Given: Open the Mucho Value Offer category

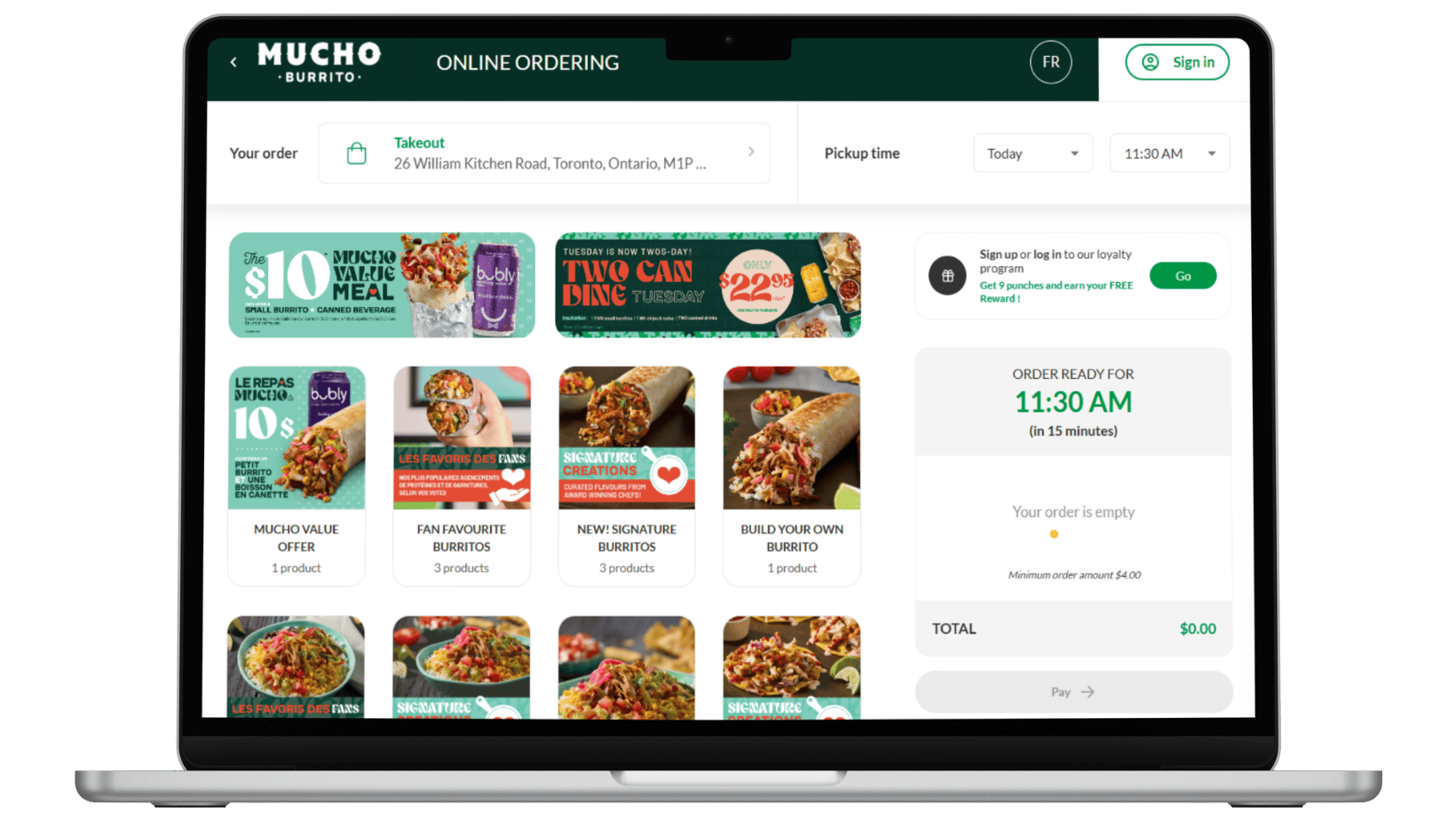Looking at the screenshot, I should click(x=297, y=476).
